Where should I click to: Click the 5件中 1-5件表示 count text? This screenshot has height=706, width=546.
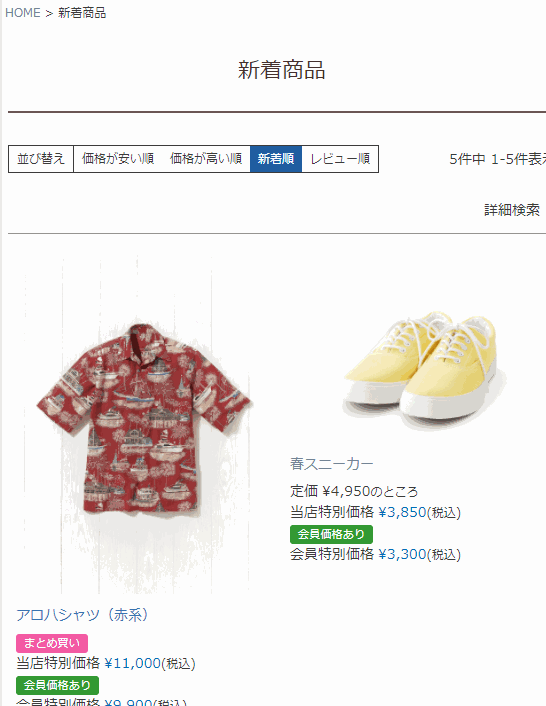pyautogui.click(x=497, y=159)
